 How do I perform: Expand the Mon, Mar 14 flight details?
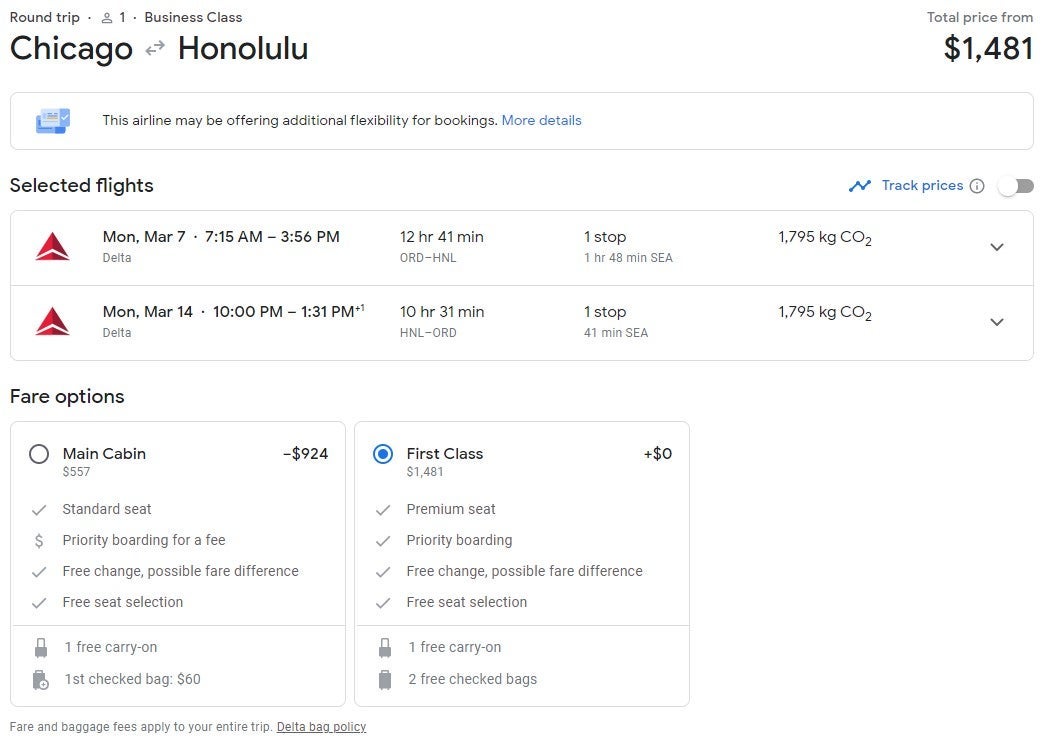click(x=996, y=322)
